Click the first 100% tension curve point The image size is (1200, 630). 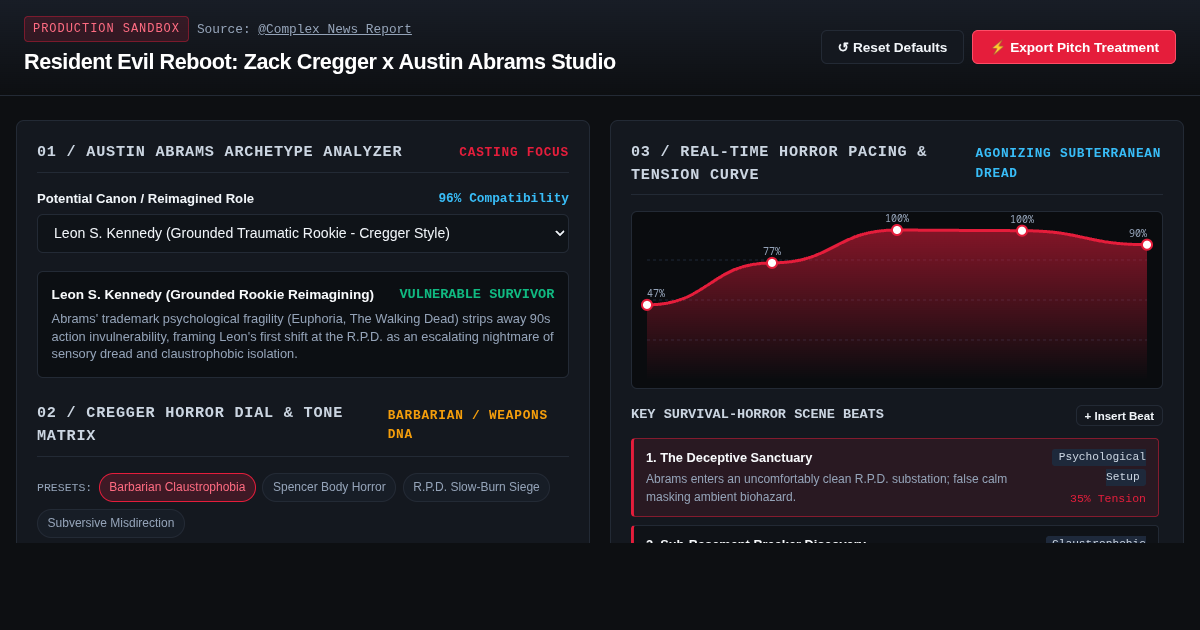coord(897,230)
